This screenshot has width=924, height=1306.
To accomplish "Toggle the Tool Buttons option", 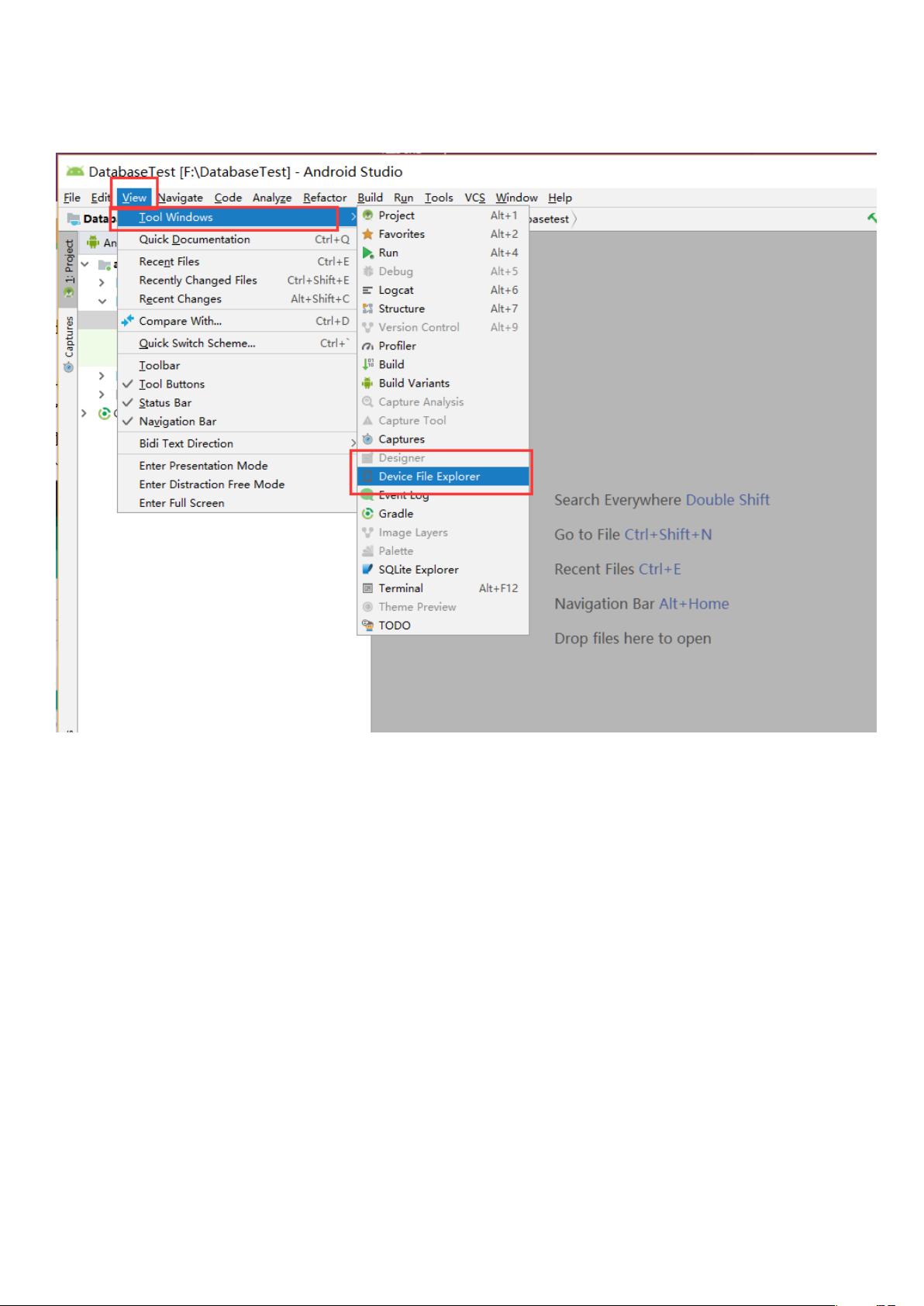I will pos(236,384).
